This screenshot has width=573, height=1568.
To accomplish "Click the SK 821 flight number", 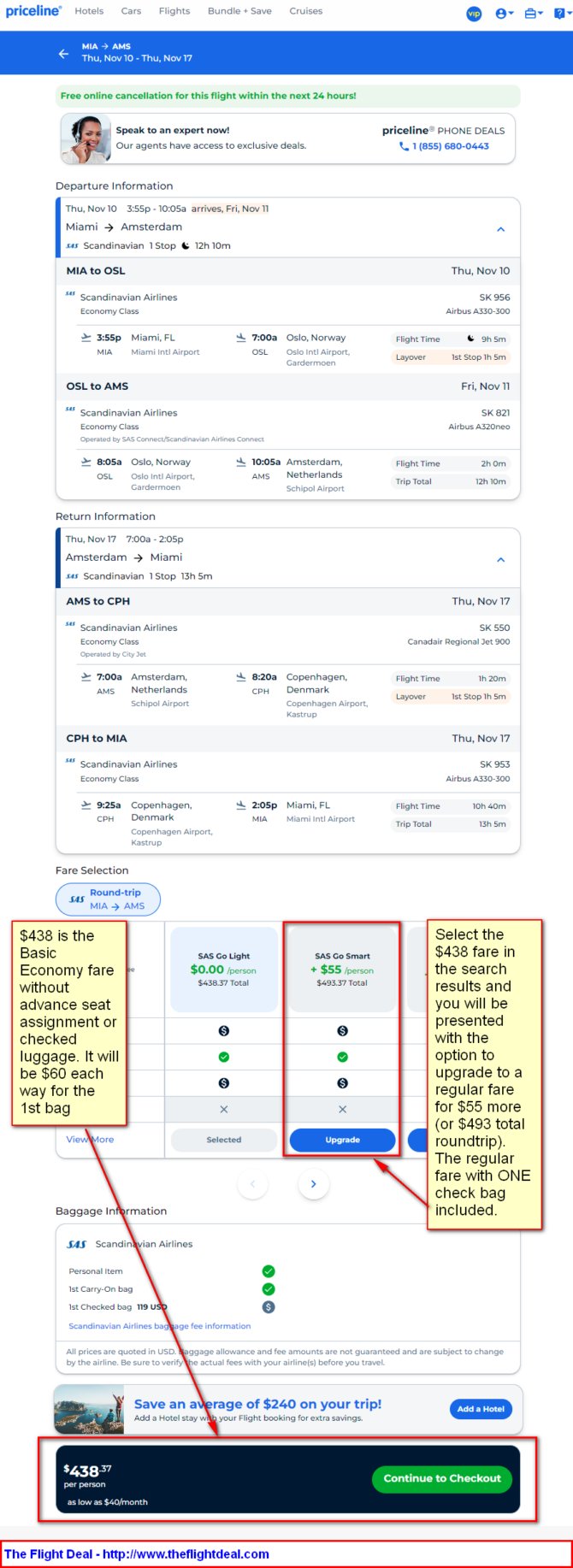I will (495, 413).
